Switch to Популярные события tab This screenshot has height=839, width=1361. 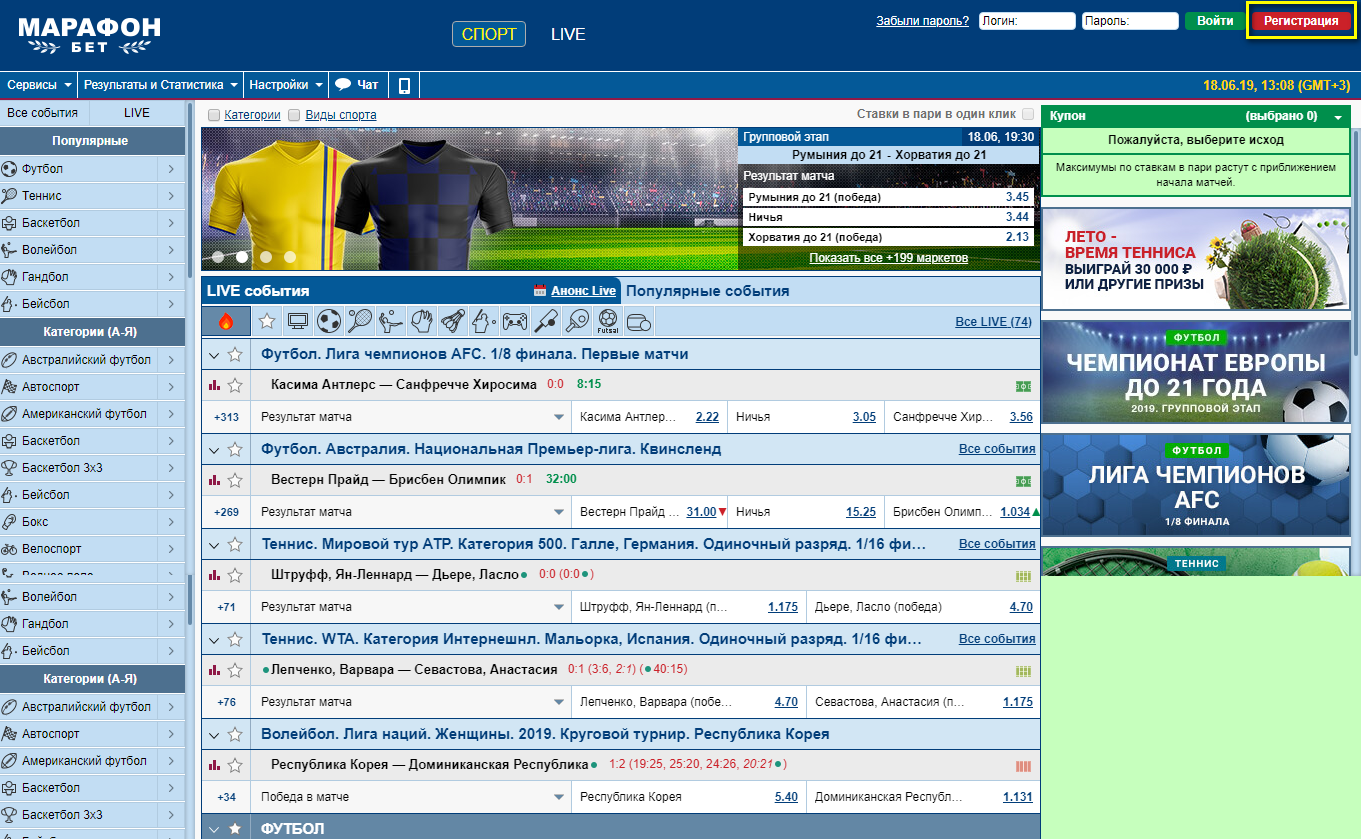(707, 291)
